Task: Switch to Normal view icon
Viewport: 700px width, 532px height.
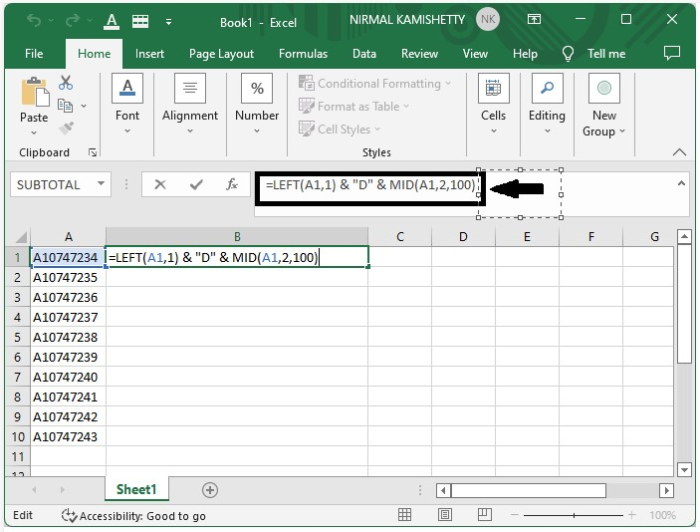Action: [404, 515]
